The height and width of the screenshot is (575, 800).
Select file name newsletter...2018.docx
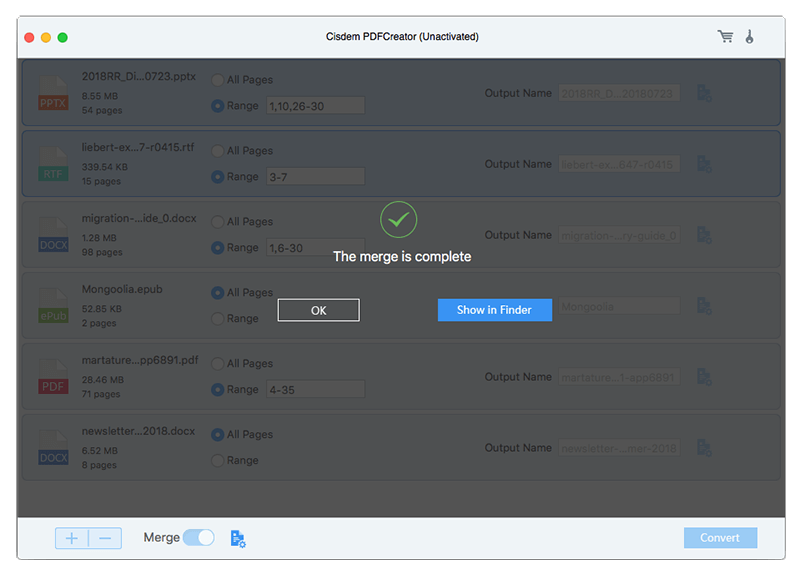tap(138, 431)
